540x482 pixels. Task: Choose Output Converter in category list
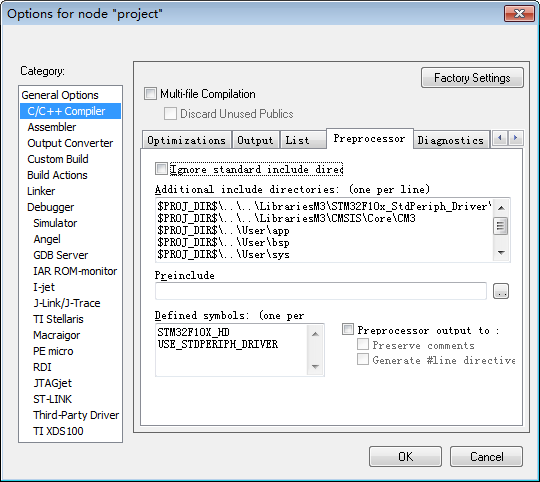(70, 143)
